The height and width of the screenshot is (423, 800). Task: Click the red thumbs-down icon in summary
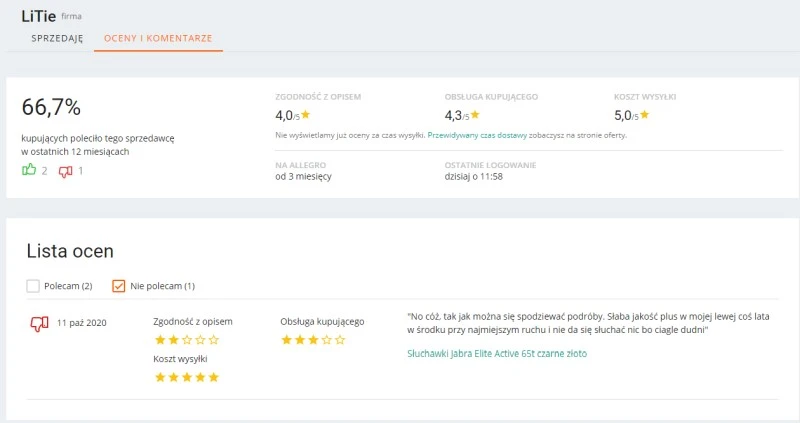(66, 171)
